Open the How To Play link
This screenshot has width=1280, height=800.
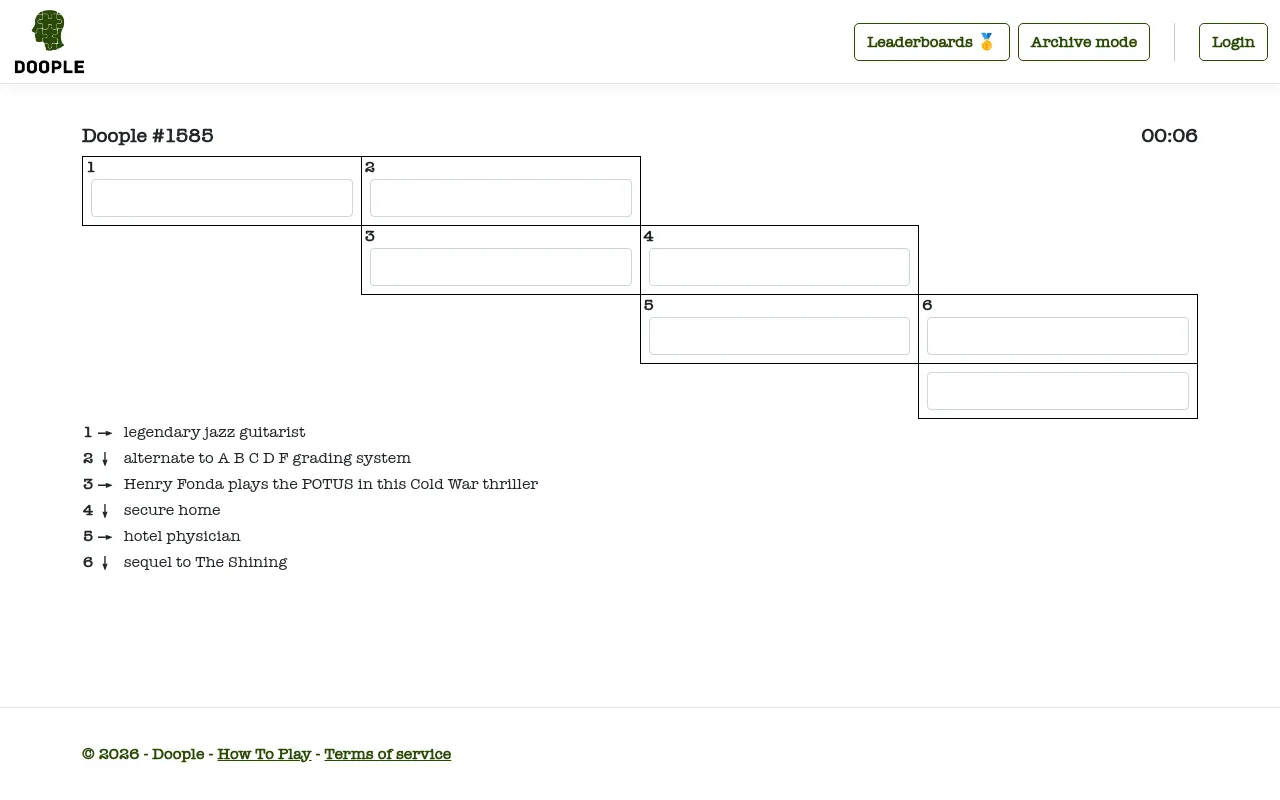(x=264, y=754)
